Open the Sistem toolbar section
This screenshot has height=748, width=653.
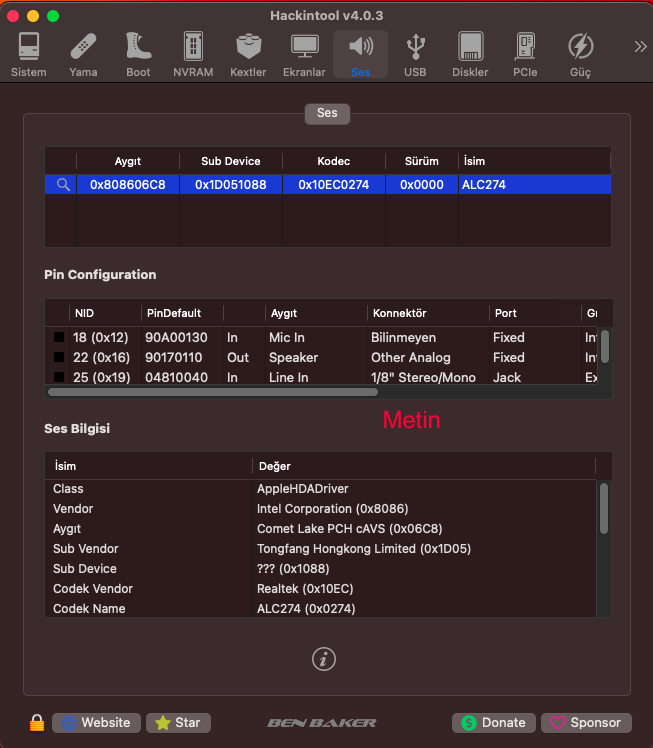tap(29, 54)
